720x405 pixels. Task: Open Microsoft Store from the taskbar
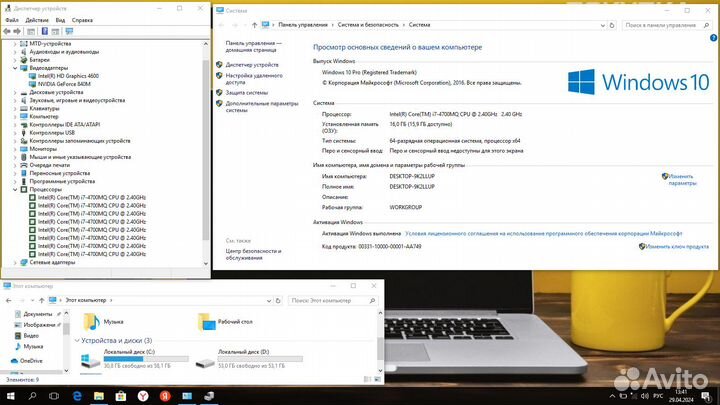coord(121,396)
